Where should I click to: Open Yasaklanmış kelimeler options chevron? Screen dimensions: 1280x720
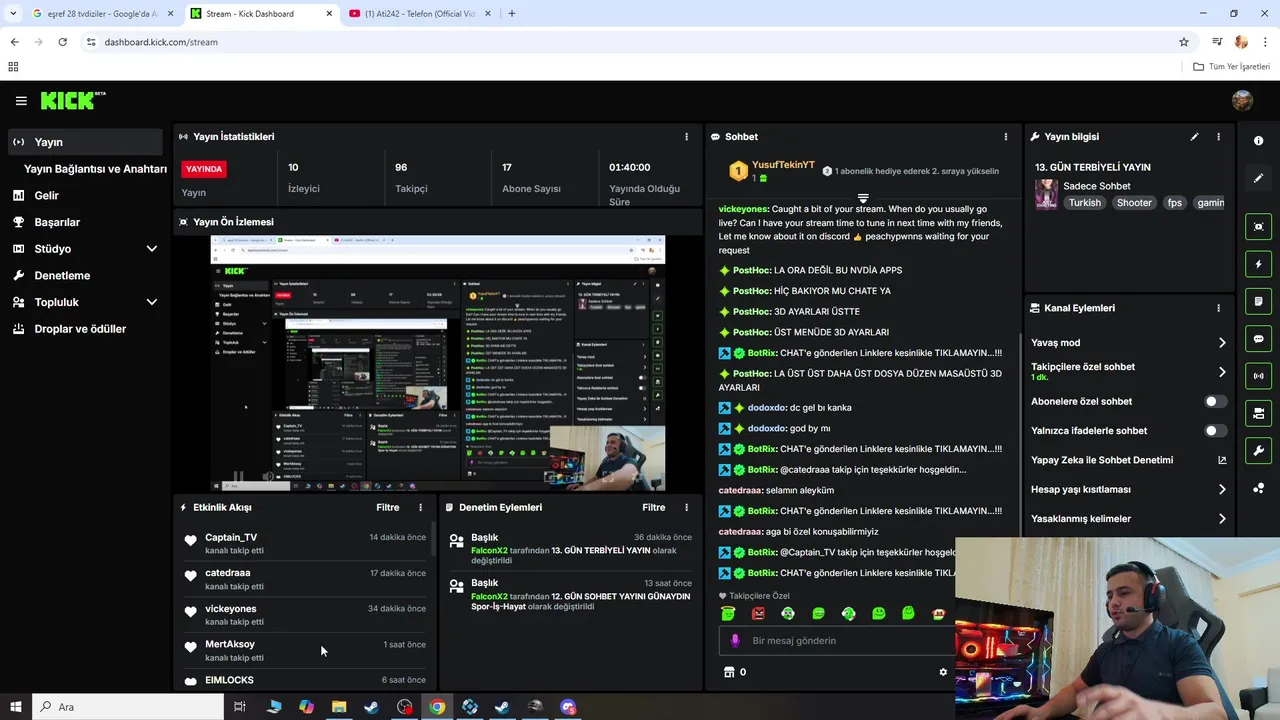tap(1221, 519)
